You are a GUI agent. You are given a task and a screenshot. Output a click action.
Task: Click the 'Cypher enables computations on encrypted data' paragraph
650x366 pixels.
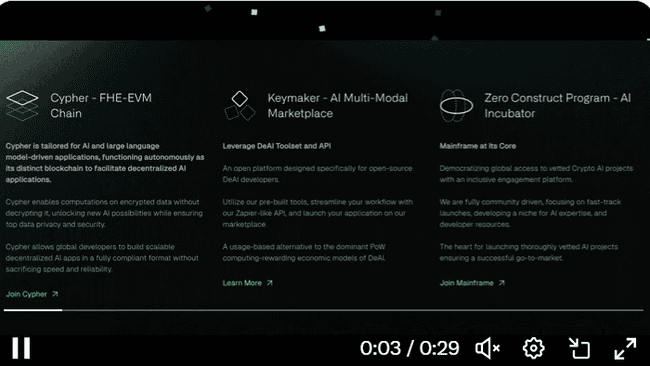click(x=104, y=213)
